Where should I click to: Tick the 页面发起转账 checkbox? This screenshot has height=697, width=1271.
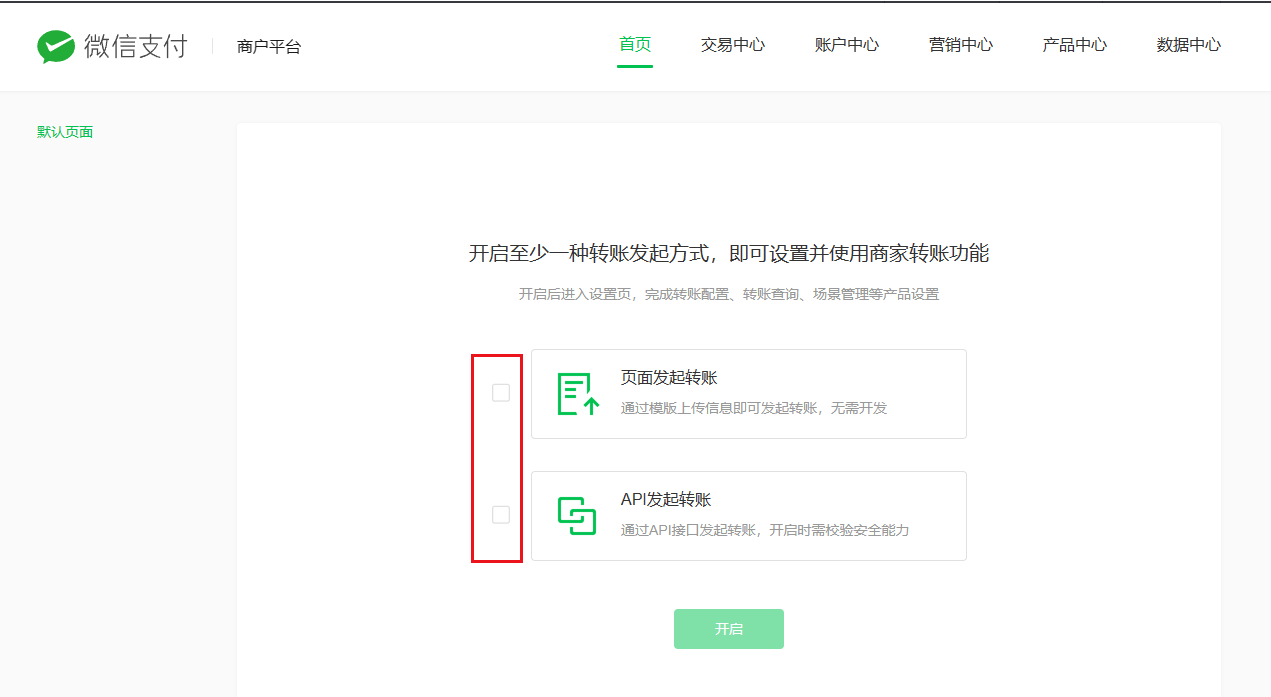click(501, 393)
